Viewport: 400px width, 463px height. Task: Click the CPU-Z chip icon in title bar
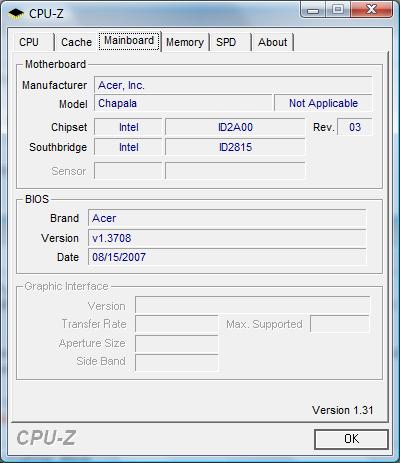point(16,14)
